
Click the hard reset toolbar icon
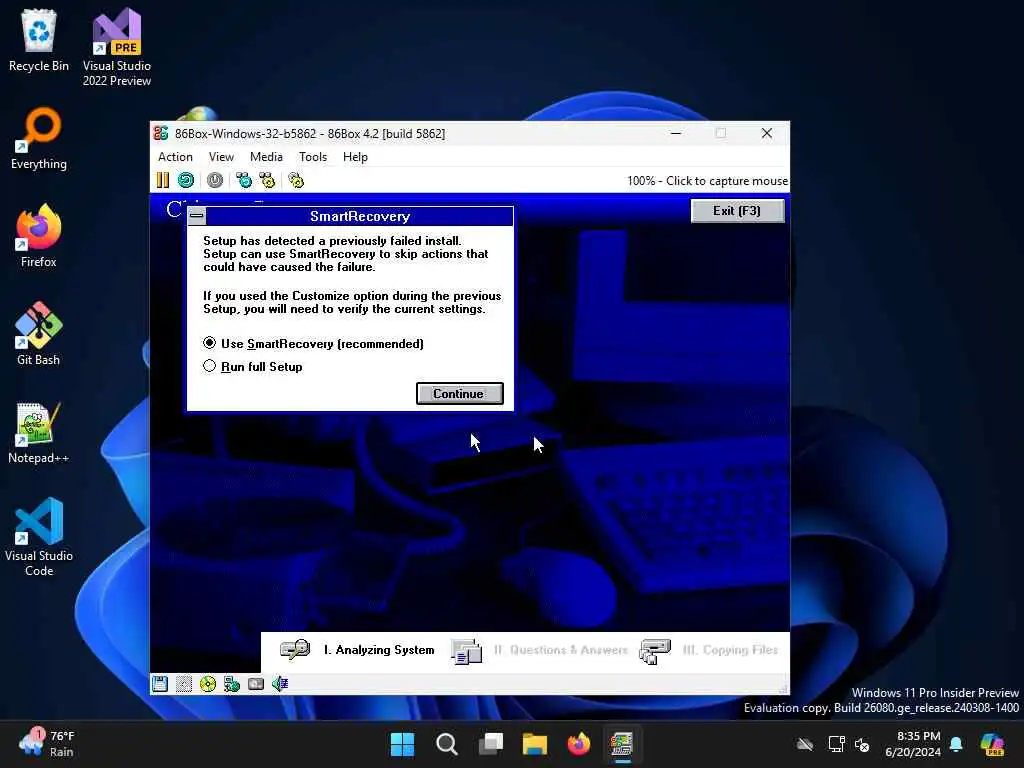pyautogui.click(x=186, y=180)
